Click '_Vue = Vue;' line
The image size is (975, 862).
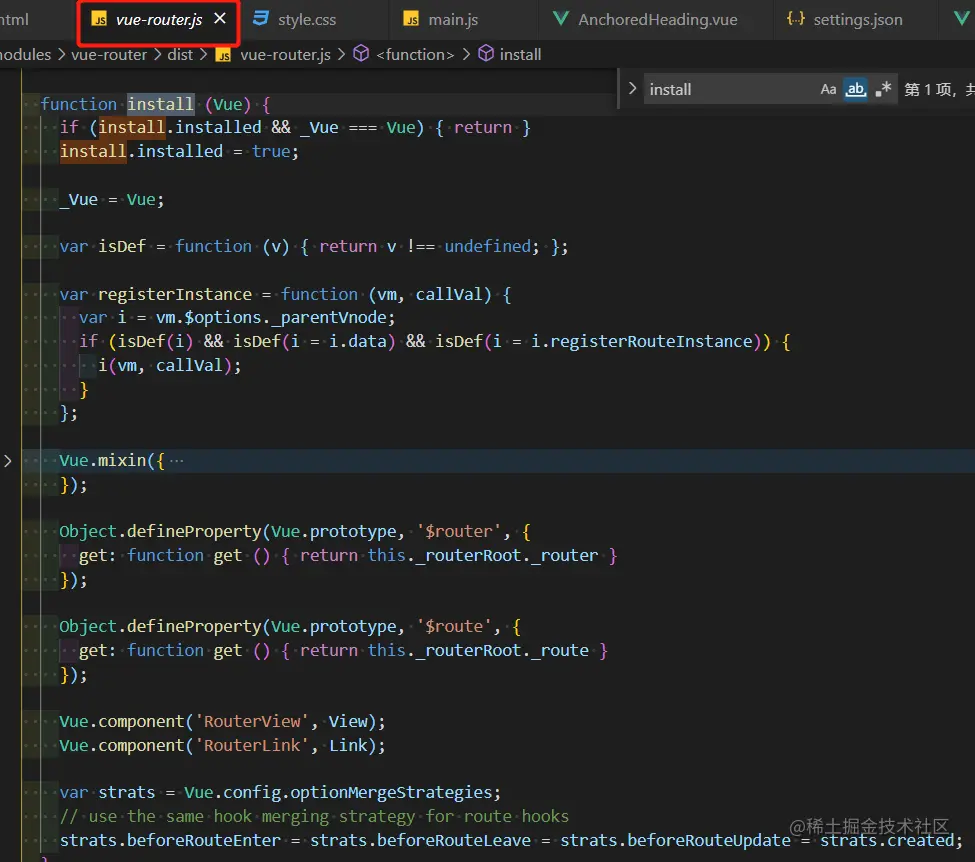[x=112, y=200]
